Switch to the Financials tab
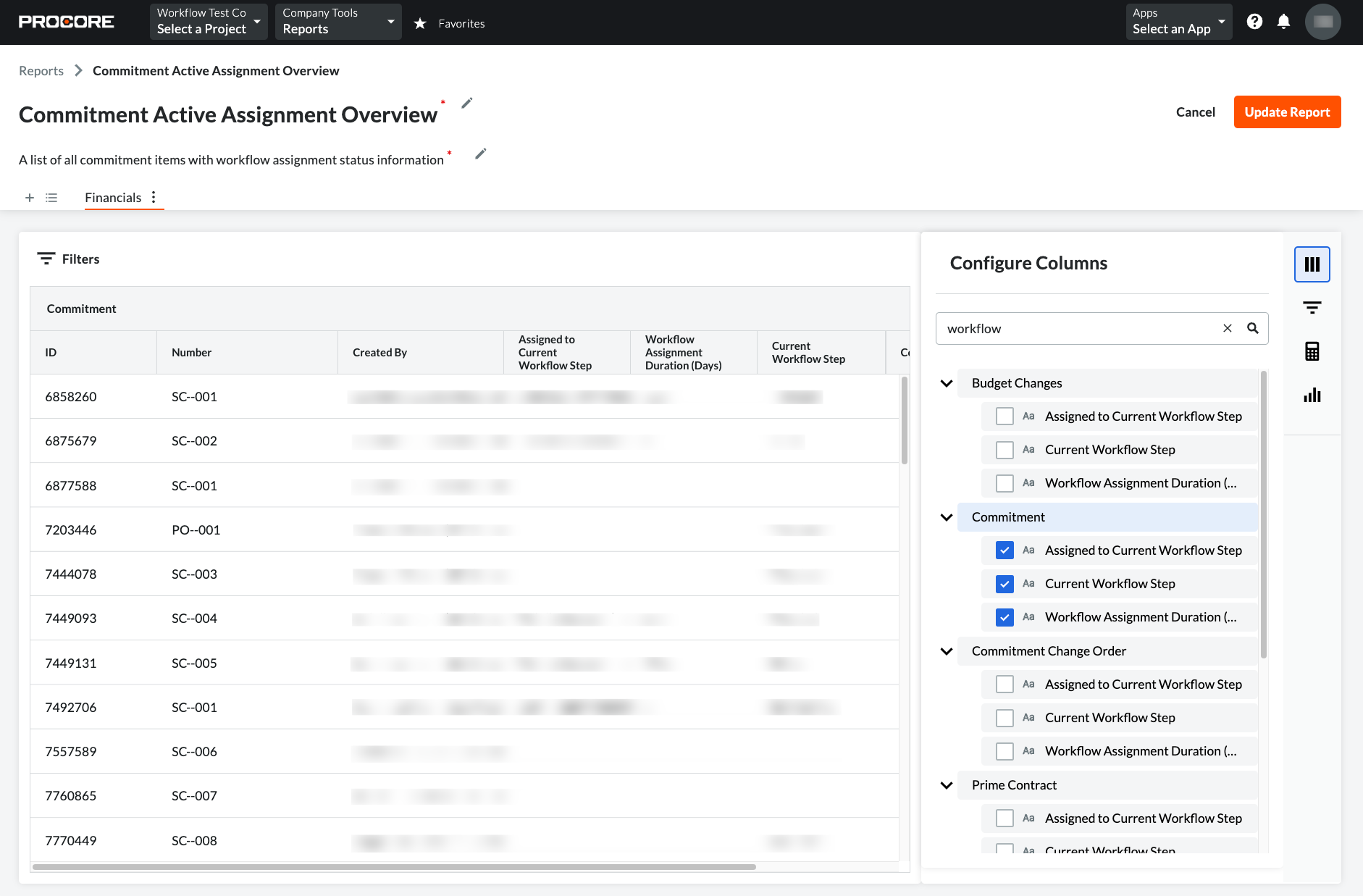The image size is (1363, 896). (112, 197)
